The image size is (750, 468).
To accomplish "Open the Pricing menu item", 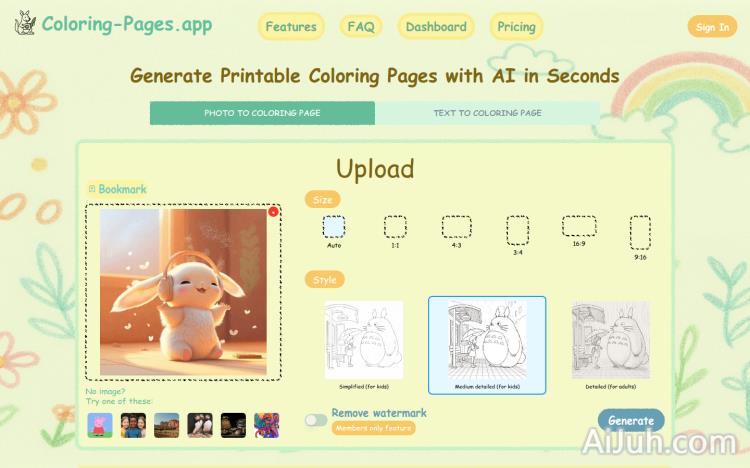I will click(516, 26).
